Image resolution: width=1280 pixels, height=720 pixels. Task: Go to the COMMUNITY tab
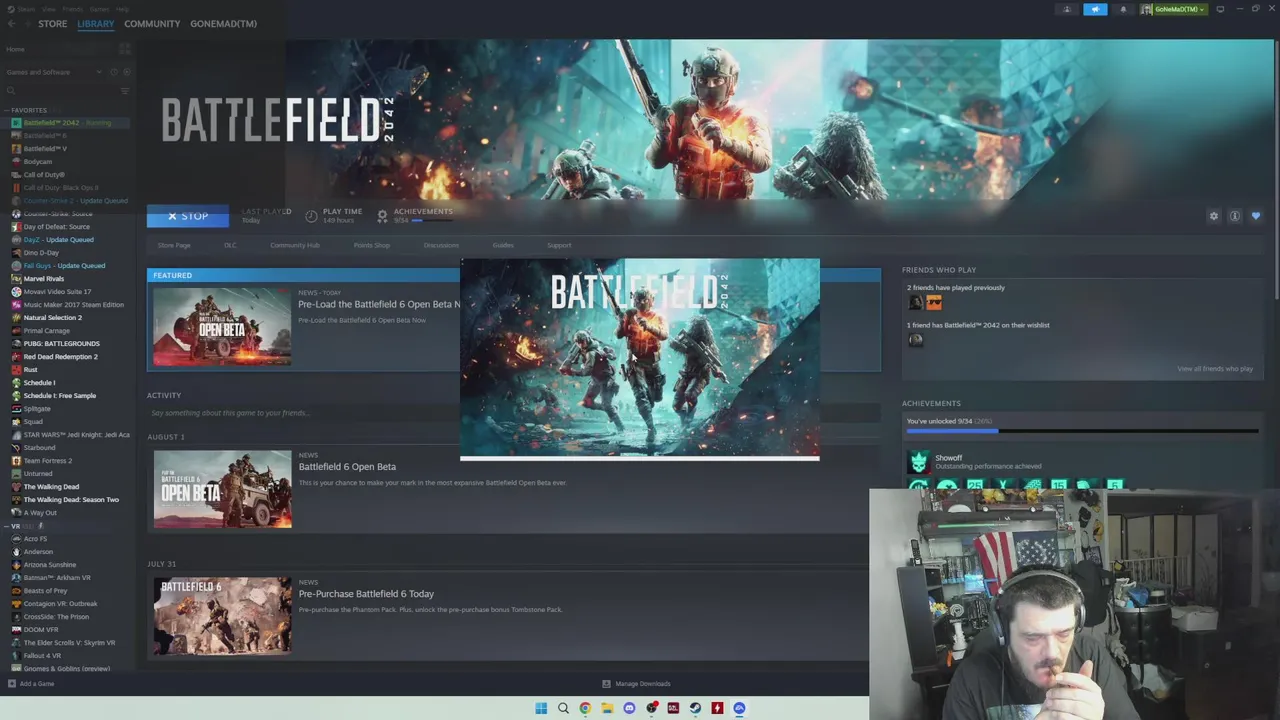pos(152,24)
